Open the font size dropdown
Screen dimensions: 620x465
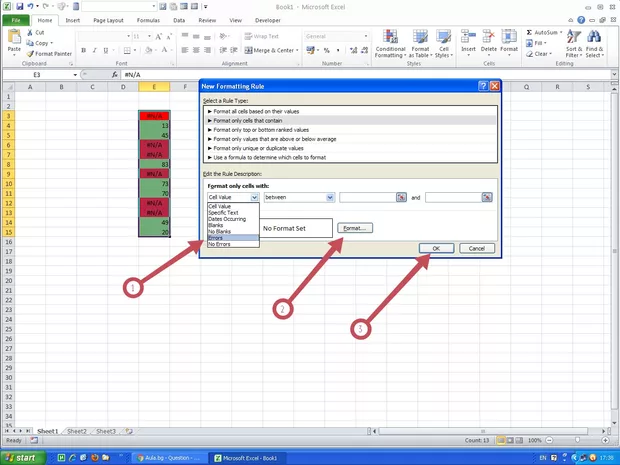[x=149, y=36]
